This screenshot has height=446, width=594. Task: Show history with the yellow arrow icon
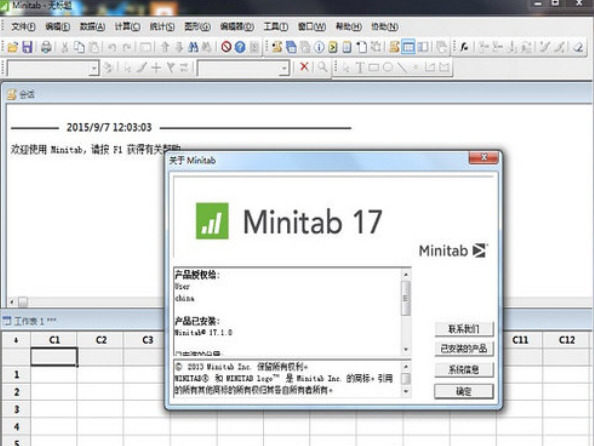333,47
